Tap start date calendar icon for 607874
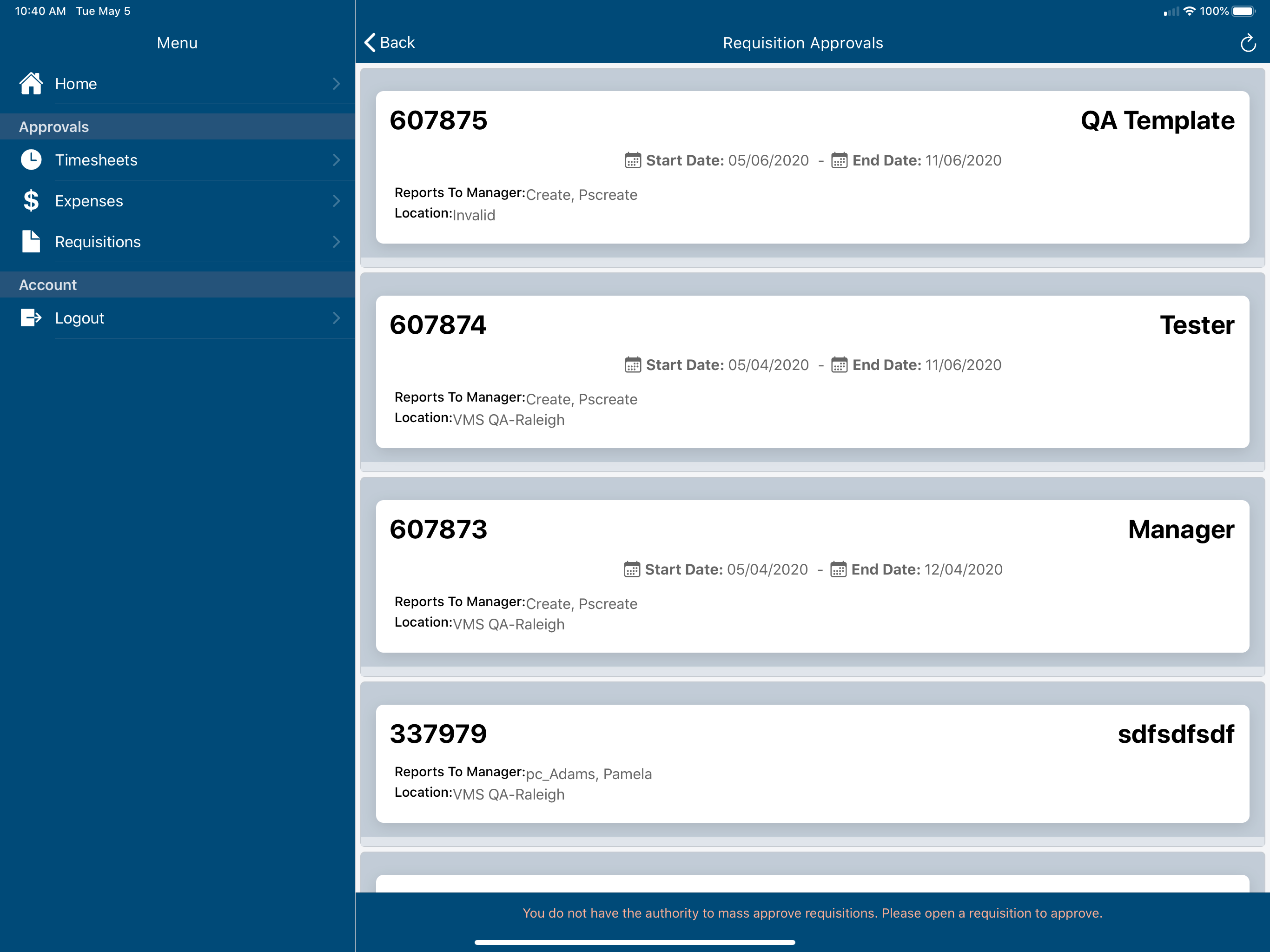The width and height of the screenshot is (1270, 952). [632, 364]
